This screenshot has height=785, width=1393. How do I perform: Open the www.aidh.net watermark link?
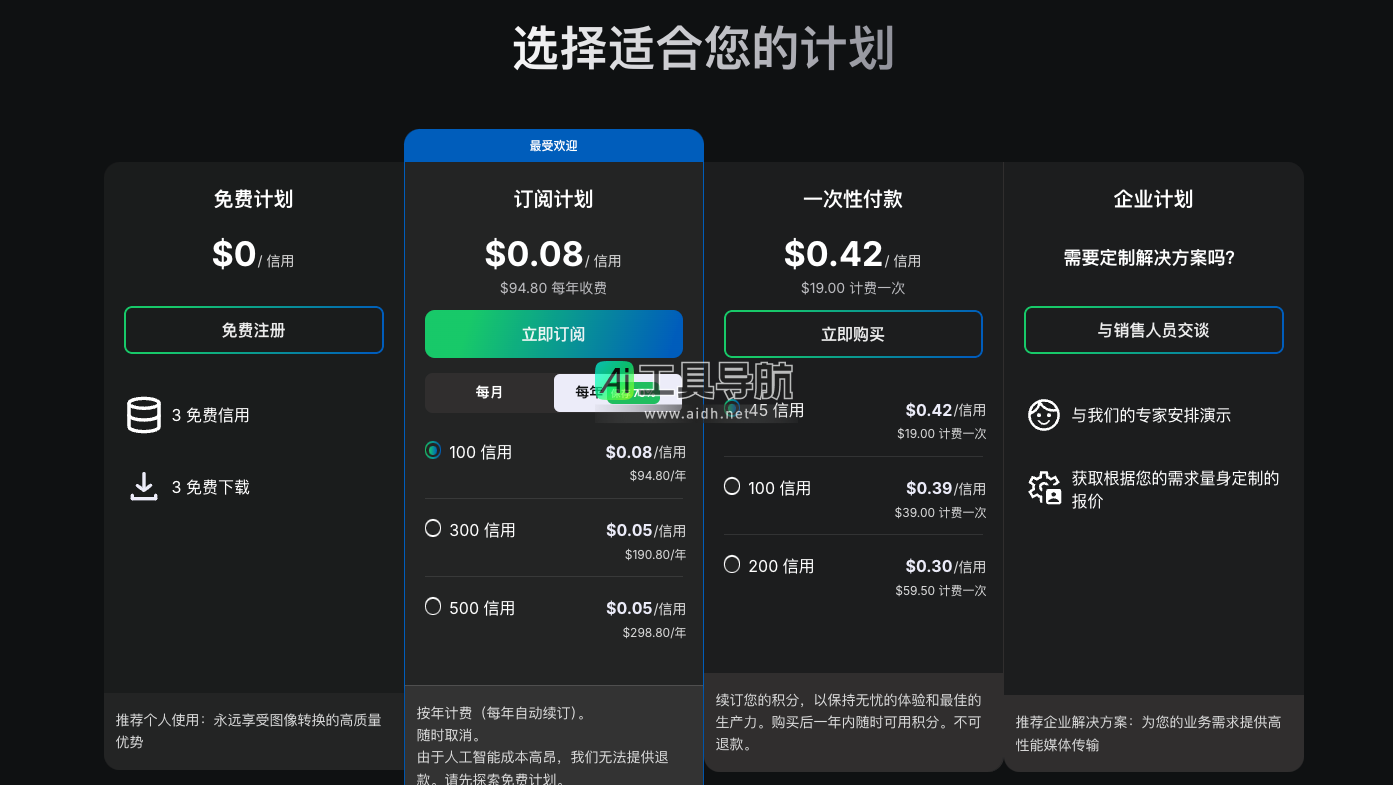pos(695,414)
